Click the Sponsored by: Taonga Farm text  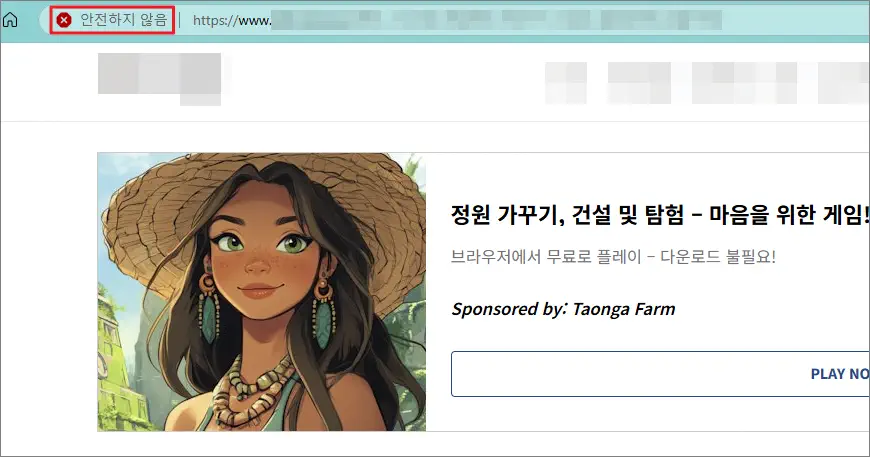pos(563,309)
